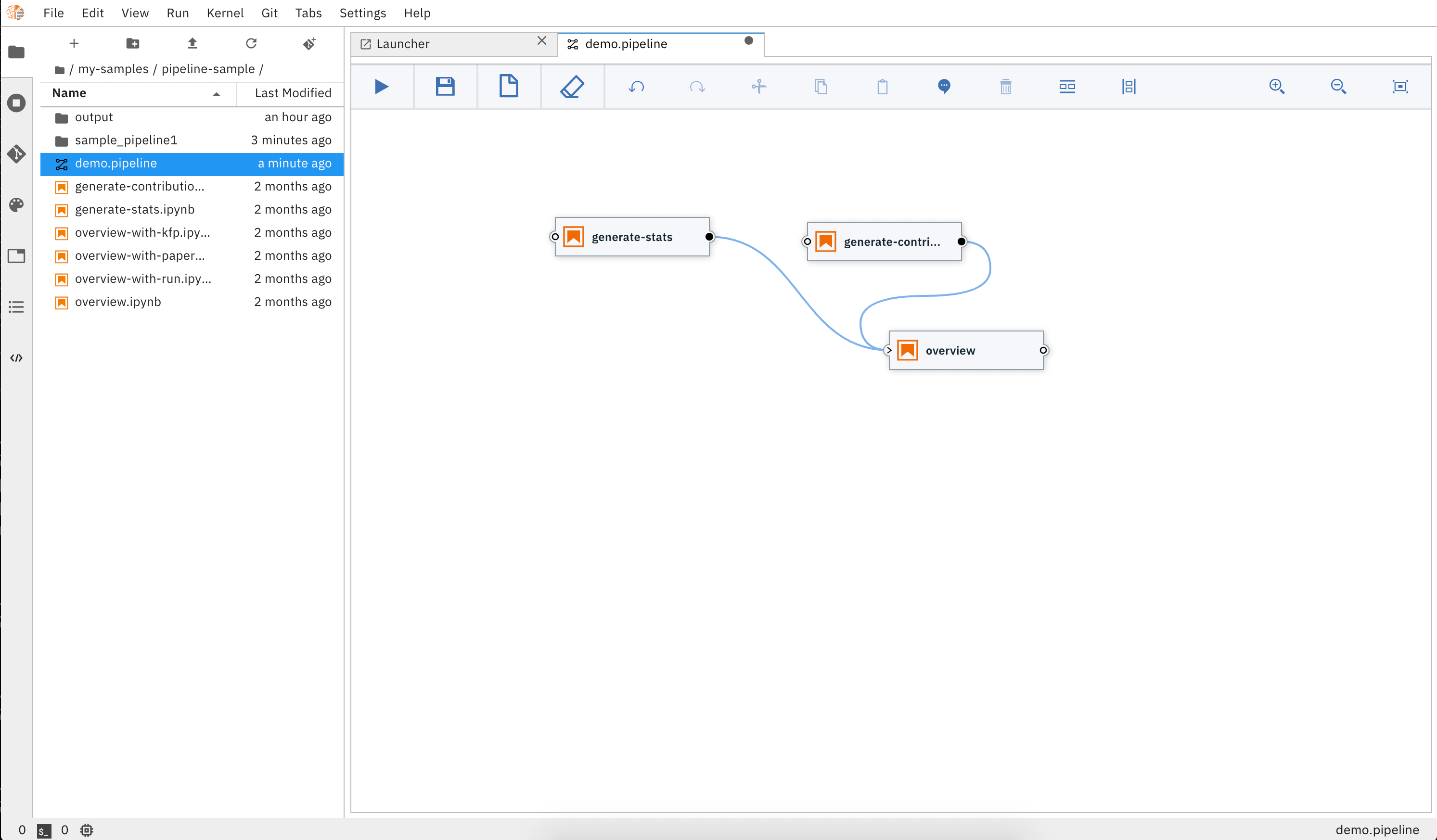Clear the pipeline with eraser icon
This screenshot has width=1437, height=840.
572,87
